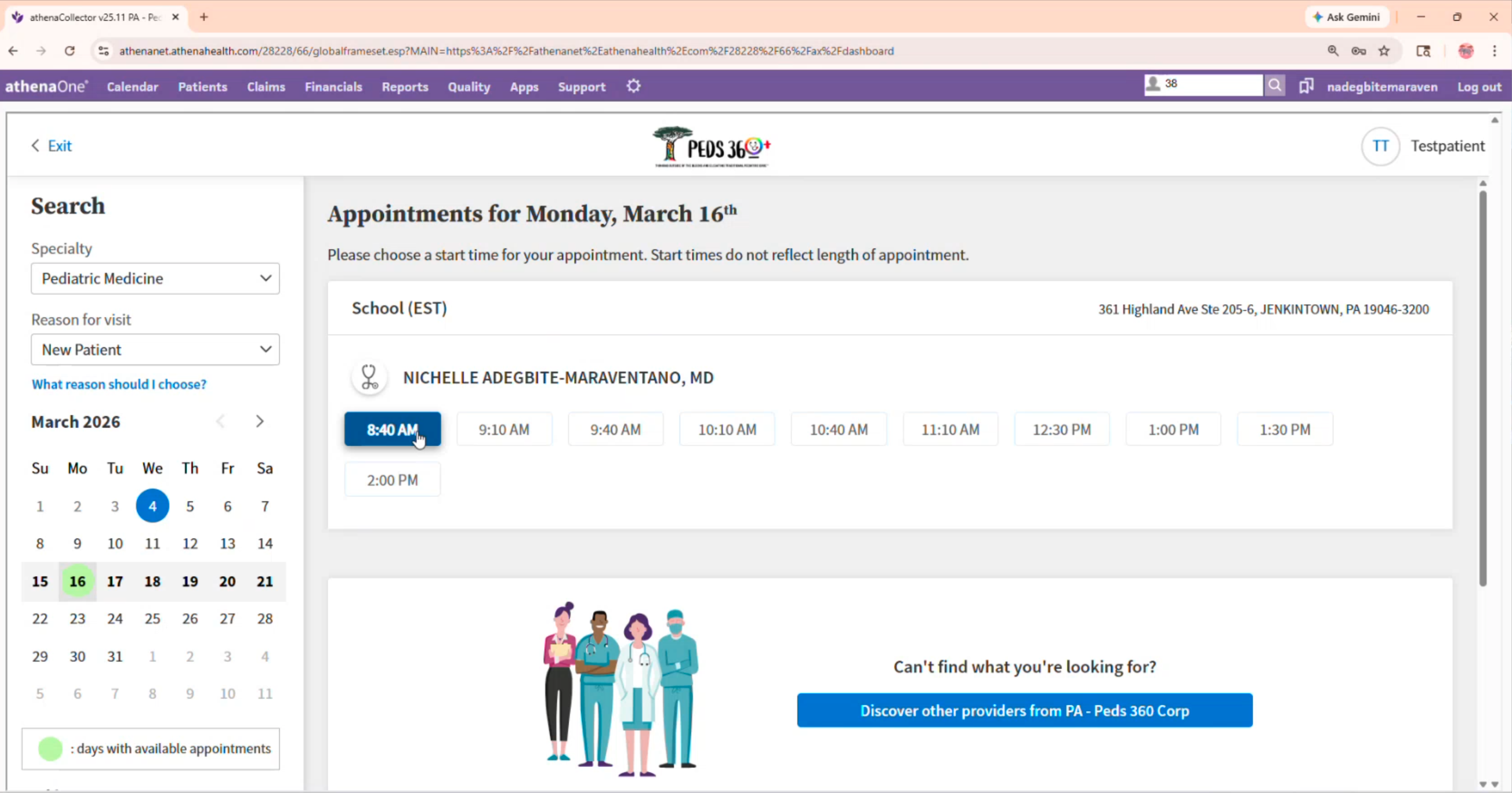This screenshot has height=793, width=1512.
Task: Expand the Reason for visit dropdown
Action: pyautogui.click(x=155, y=350)
